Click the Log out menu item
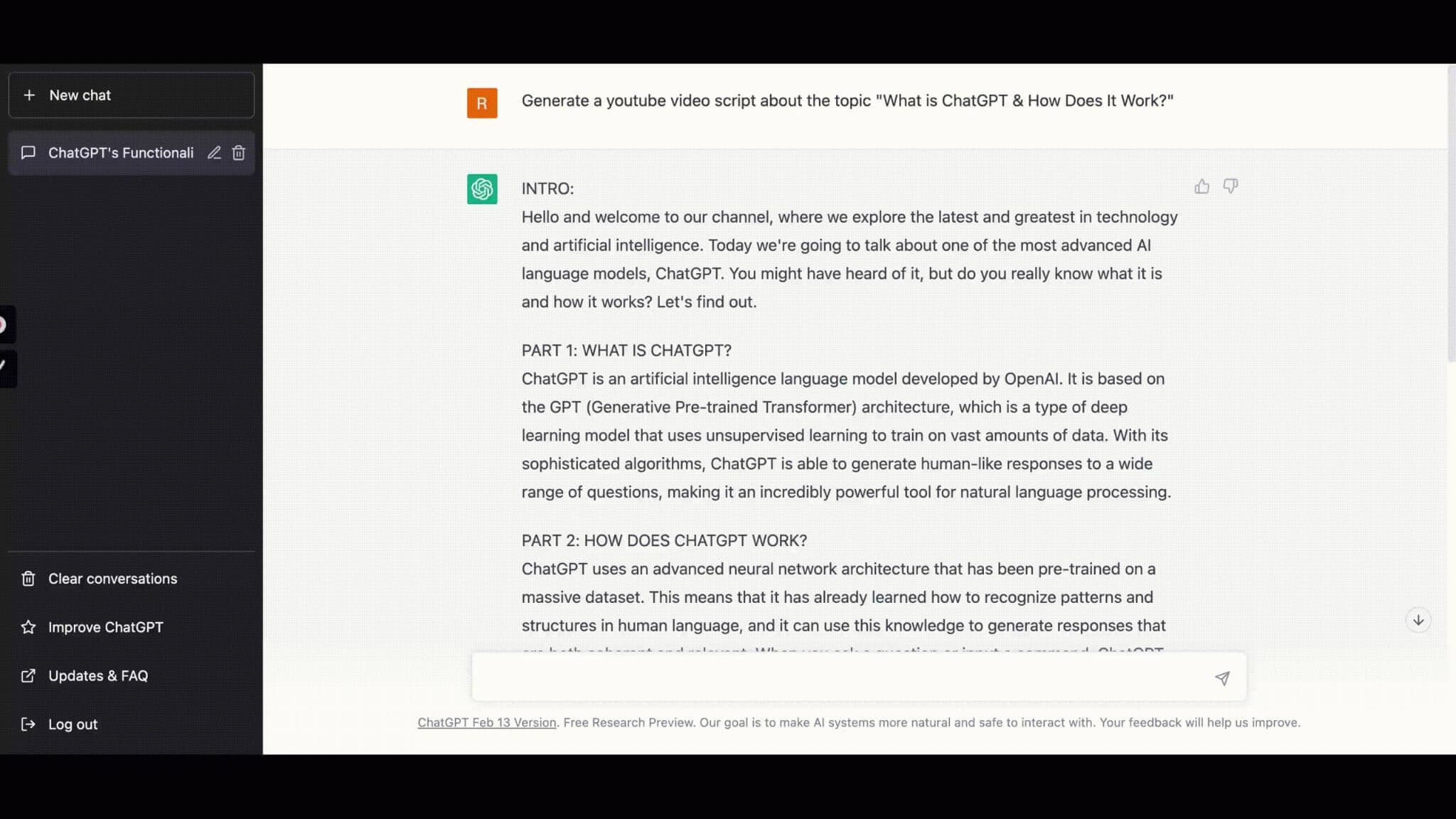Viewport: 1456px width, 819px height. pos(73,723)
